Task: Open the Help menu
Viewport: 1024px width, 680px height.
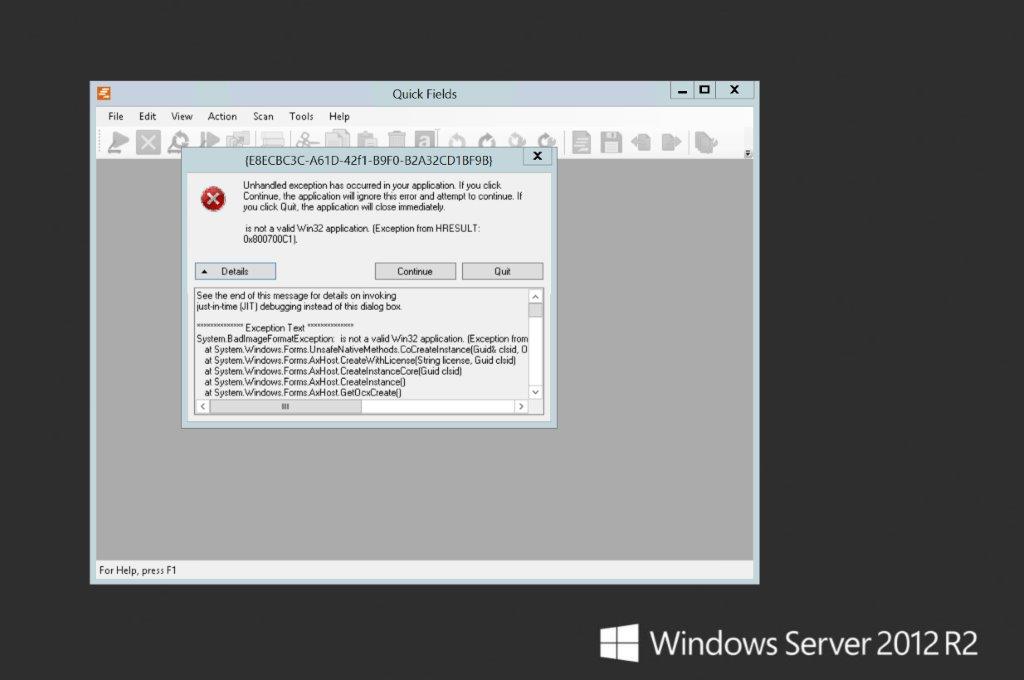Action: [339, 116]
